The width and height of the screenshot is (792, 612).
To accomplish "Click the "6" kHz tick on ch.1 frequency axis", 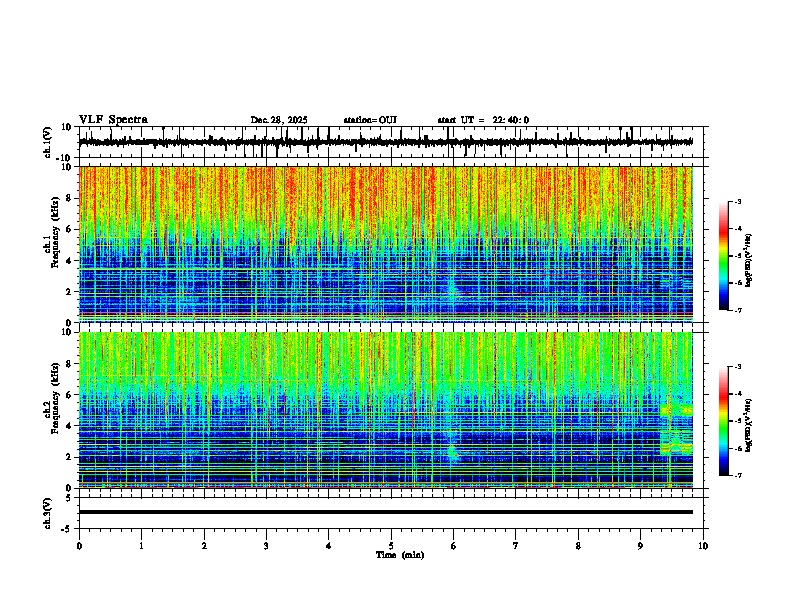I will click(x=69, y=229).
